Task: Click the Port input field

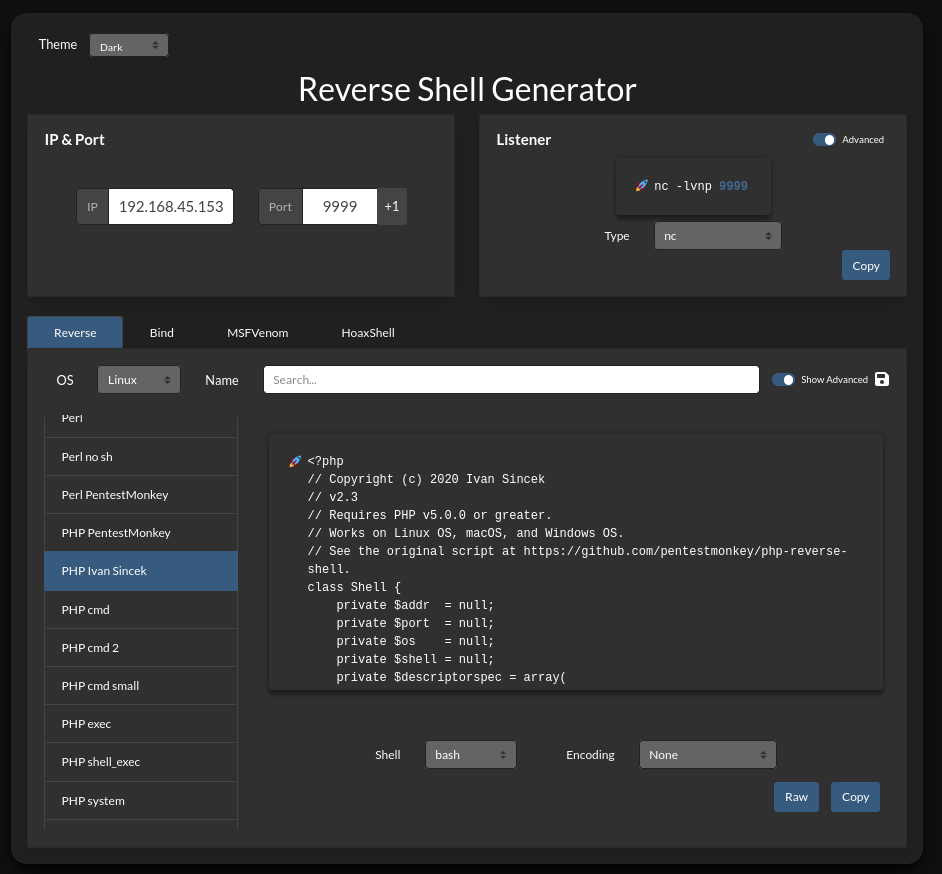Action: [x=340, y=207]
